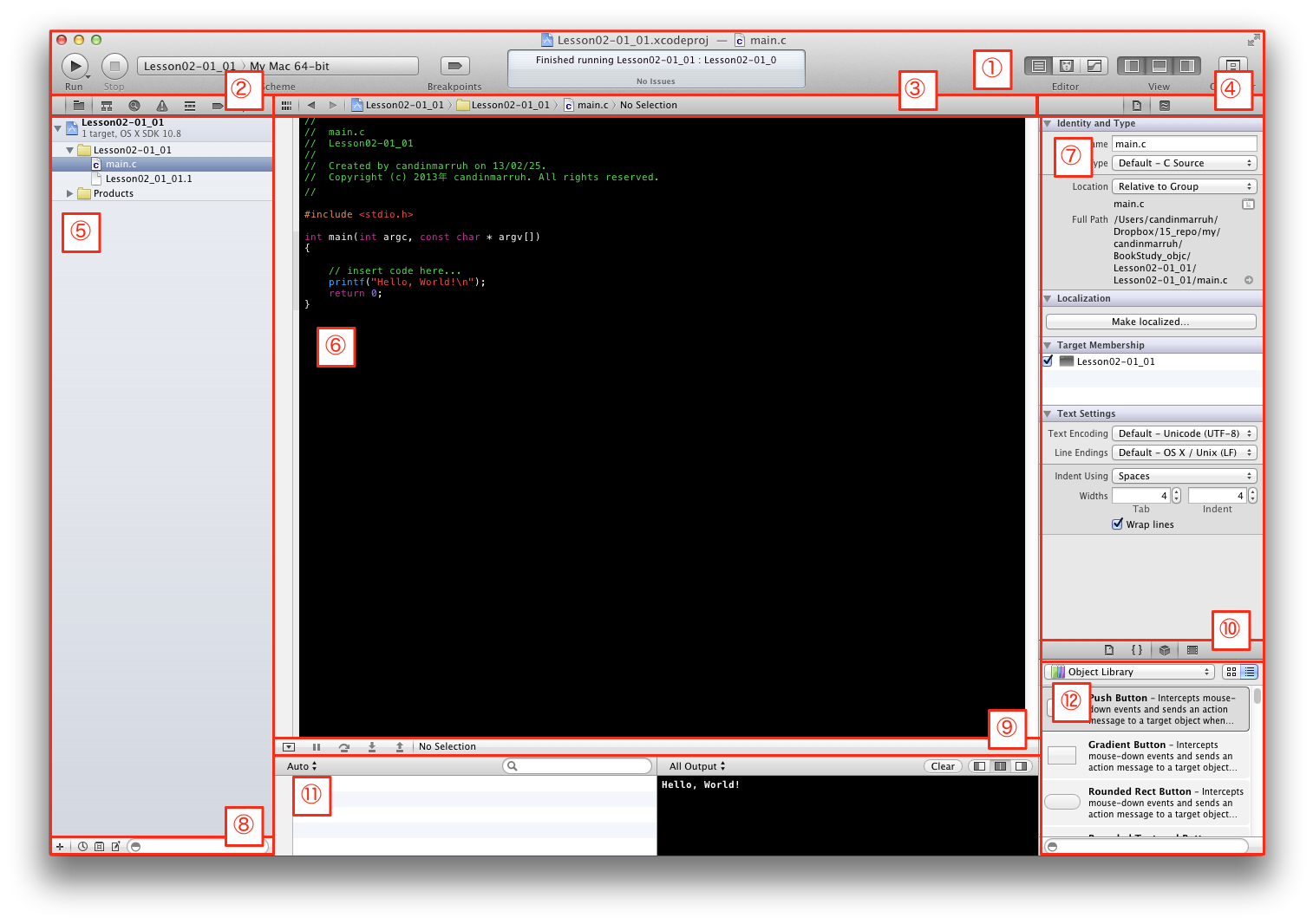
Task: Open the Indent Using Spaces dropdown
Action: tap(1184, 476)
